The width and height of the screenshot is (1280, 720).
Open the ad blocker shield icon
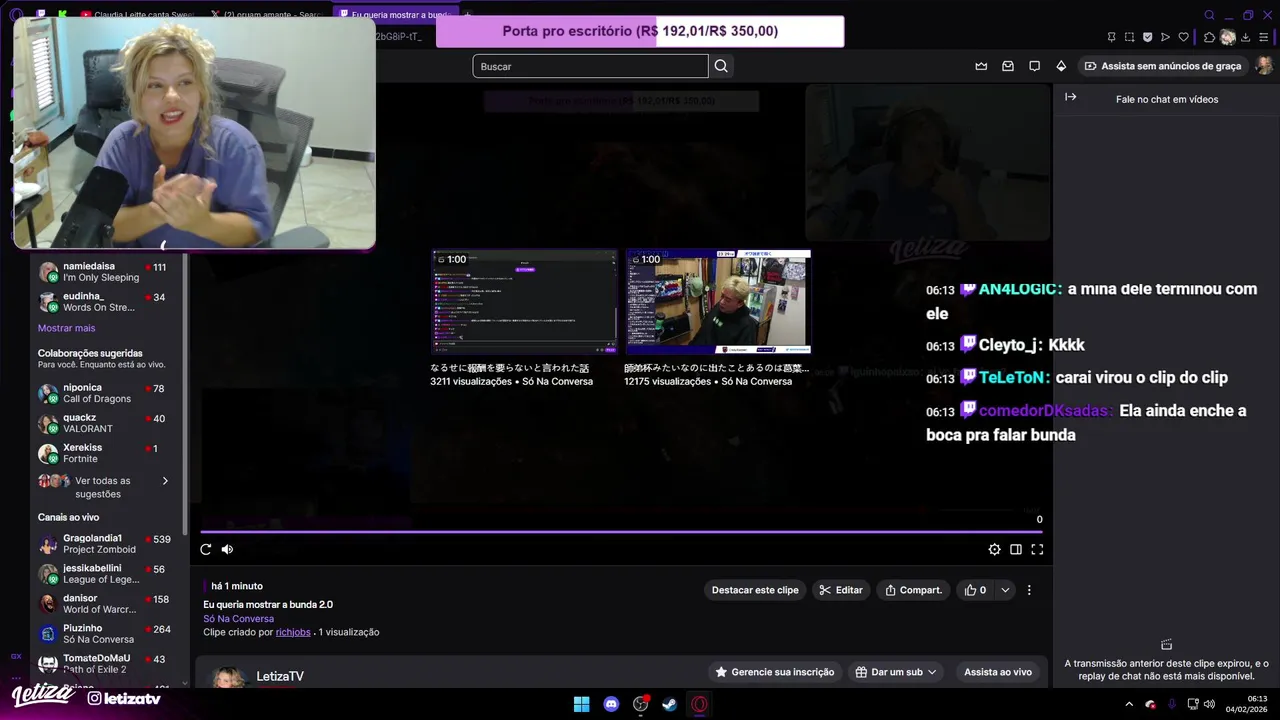point(1147,37)
